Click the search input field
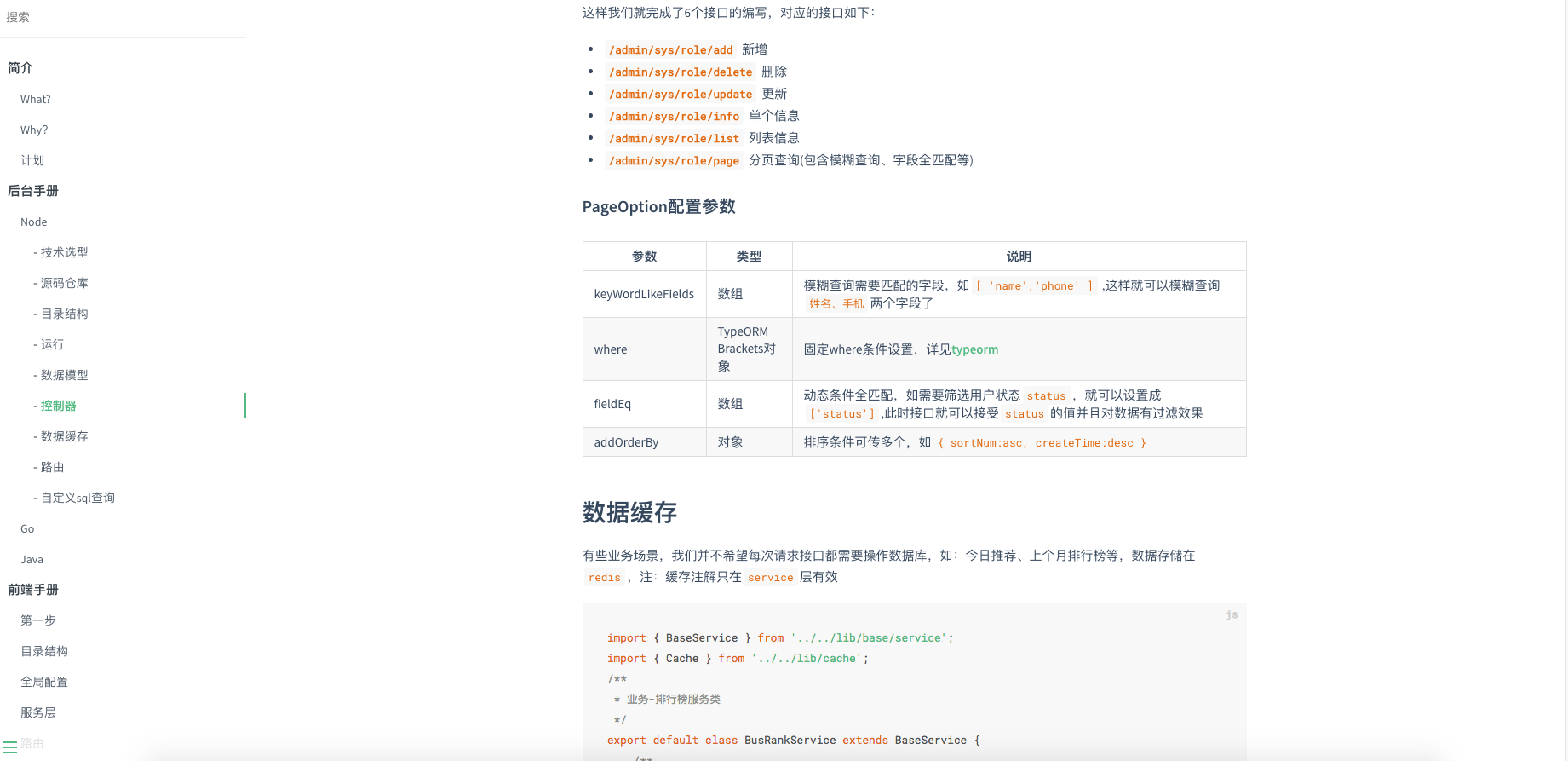 click(x=124, y=17)
